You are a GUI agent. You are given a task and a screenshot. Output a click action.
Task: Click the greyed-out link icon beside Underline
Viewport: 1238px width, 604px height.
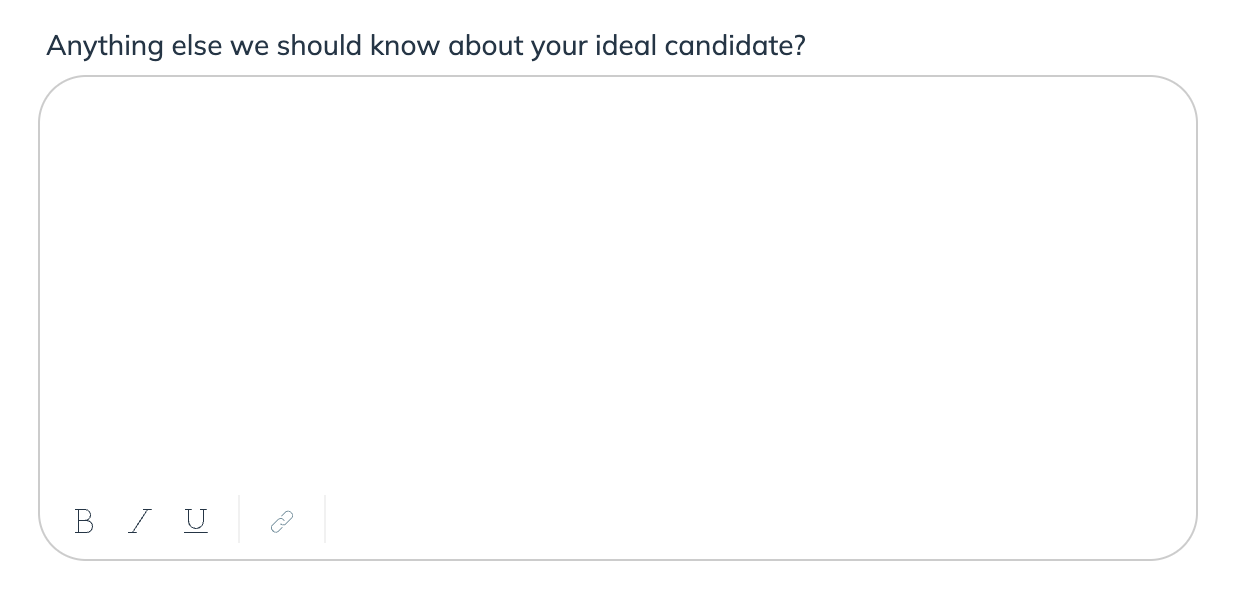[x=282, y=521]
